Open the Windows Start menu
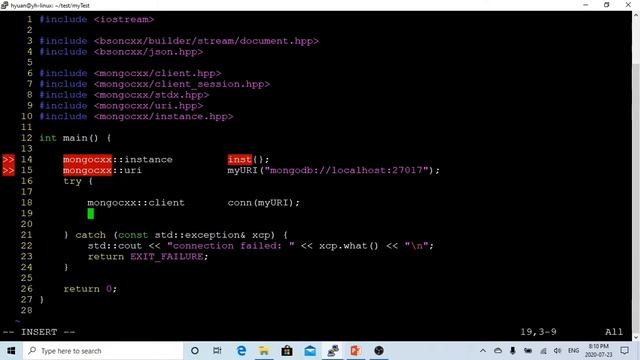640x360 pixels. point(11,351)
